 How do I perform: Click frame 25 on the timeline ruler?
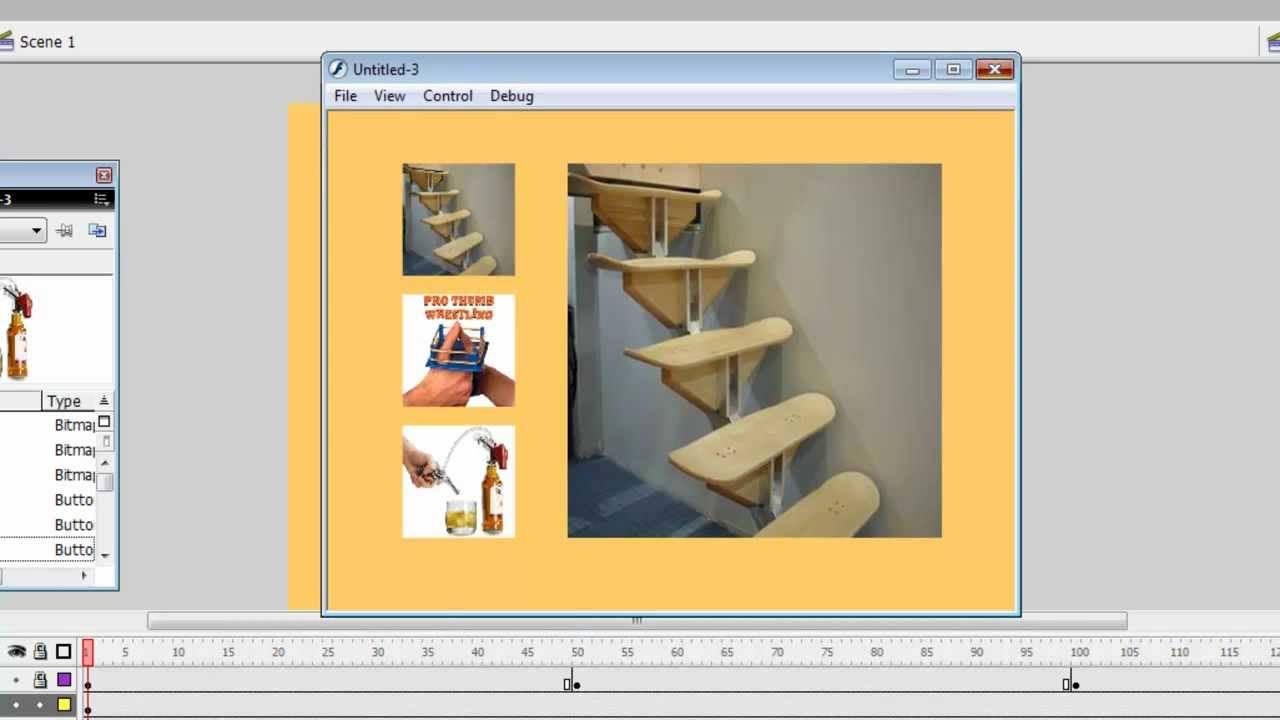328,652
